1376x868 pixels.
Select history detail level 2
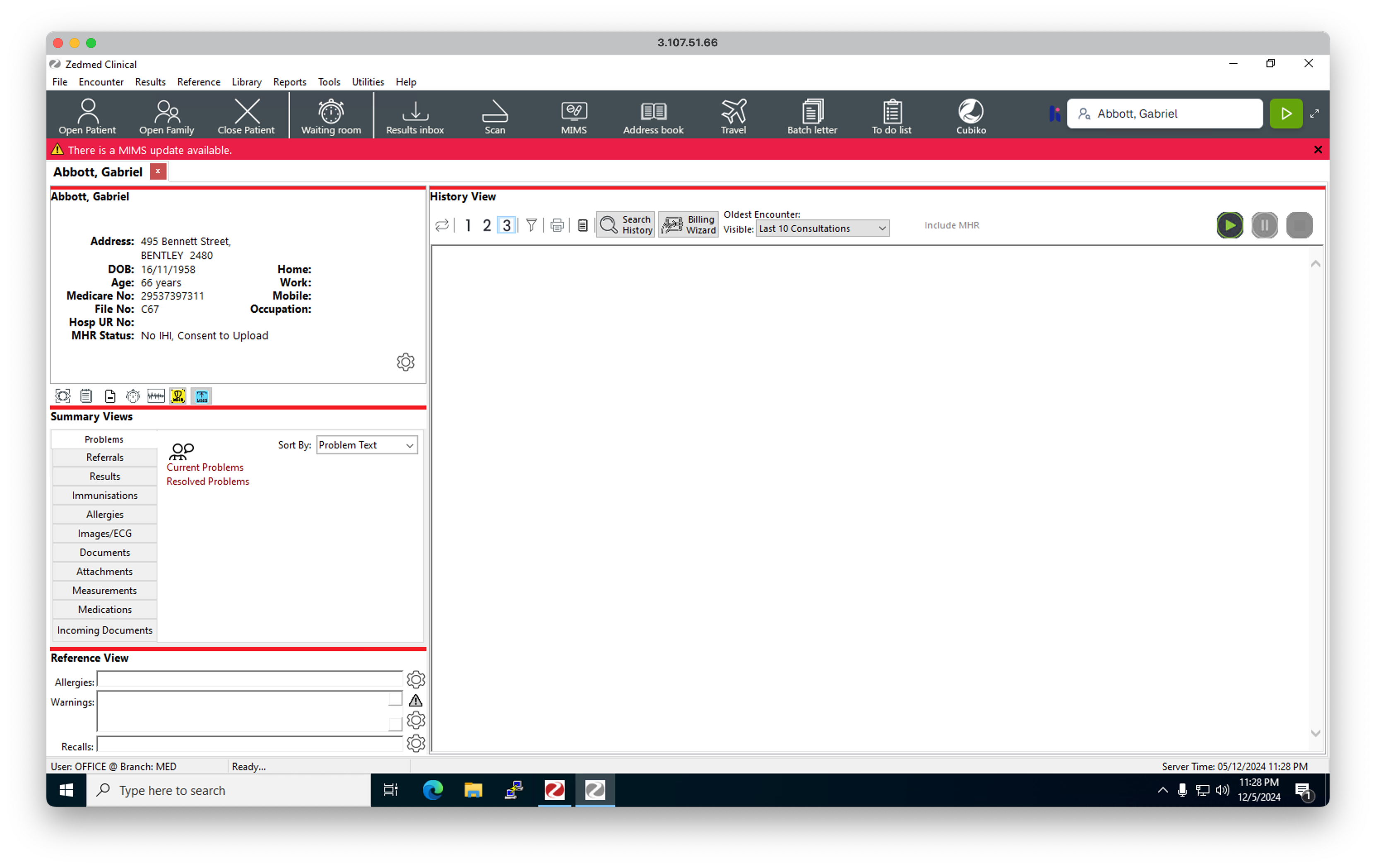[x=487, y=225]
